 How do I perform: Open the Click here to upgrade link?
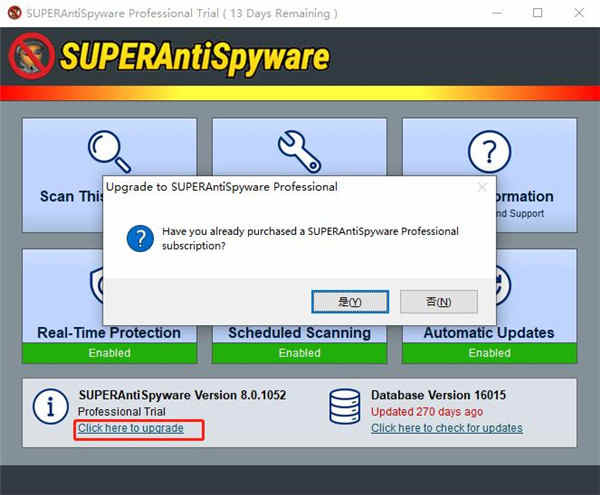point(131,428)
